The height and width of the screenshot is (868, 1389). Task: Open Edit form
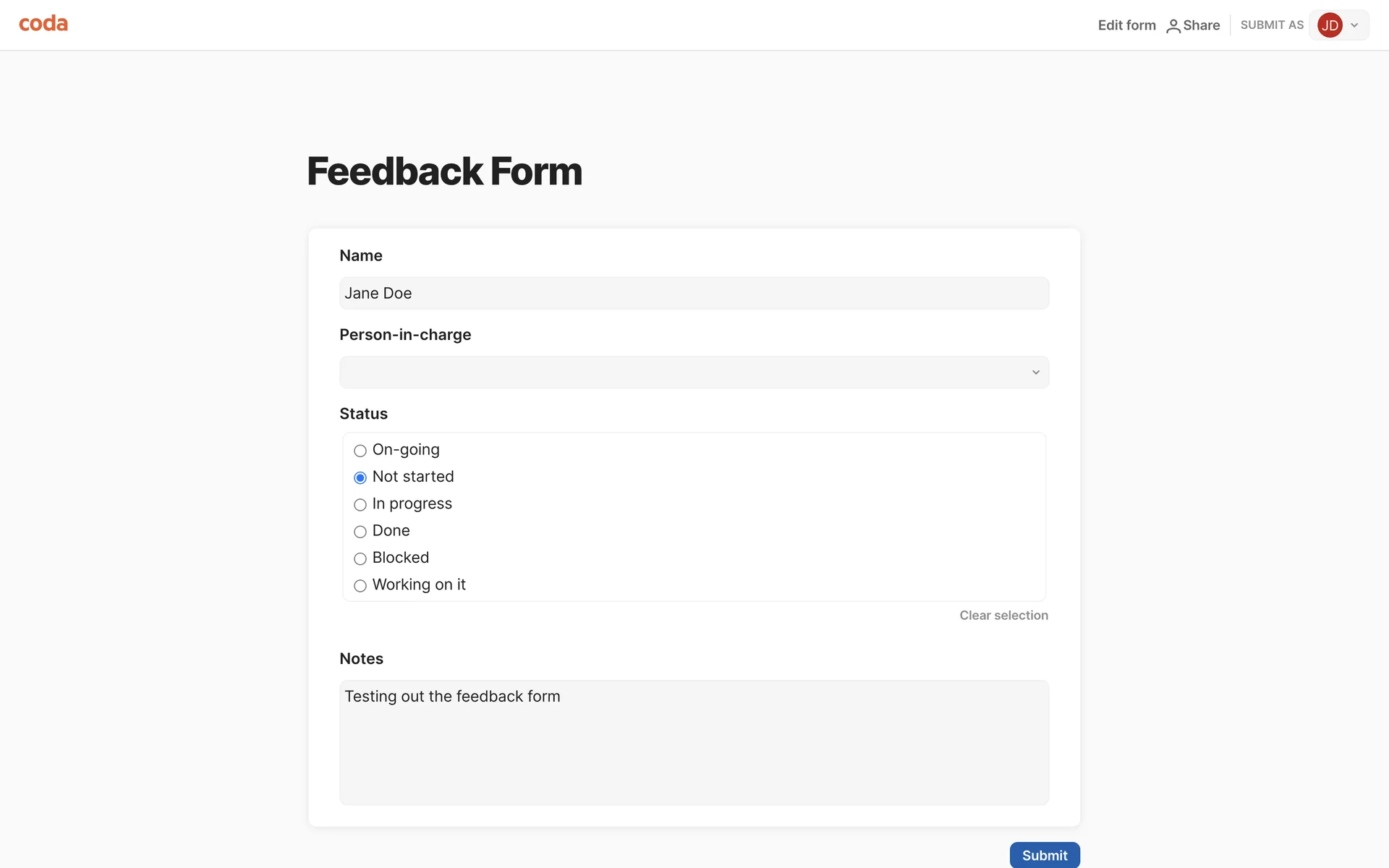pyautogui.click(x=1126, y=25)
